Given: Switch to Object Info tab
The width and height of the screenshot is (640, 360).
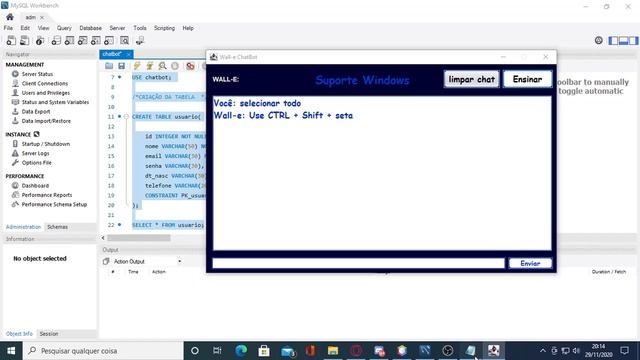Looking at the screenshot, I should click(19, 333).
